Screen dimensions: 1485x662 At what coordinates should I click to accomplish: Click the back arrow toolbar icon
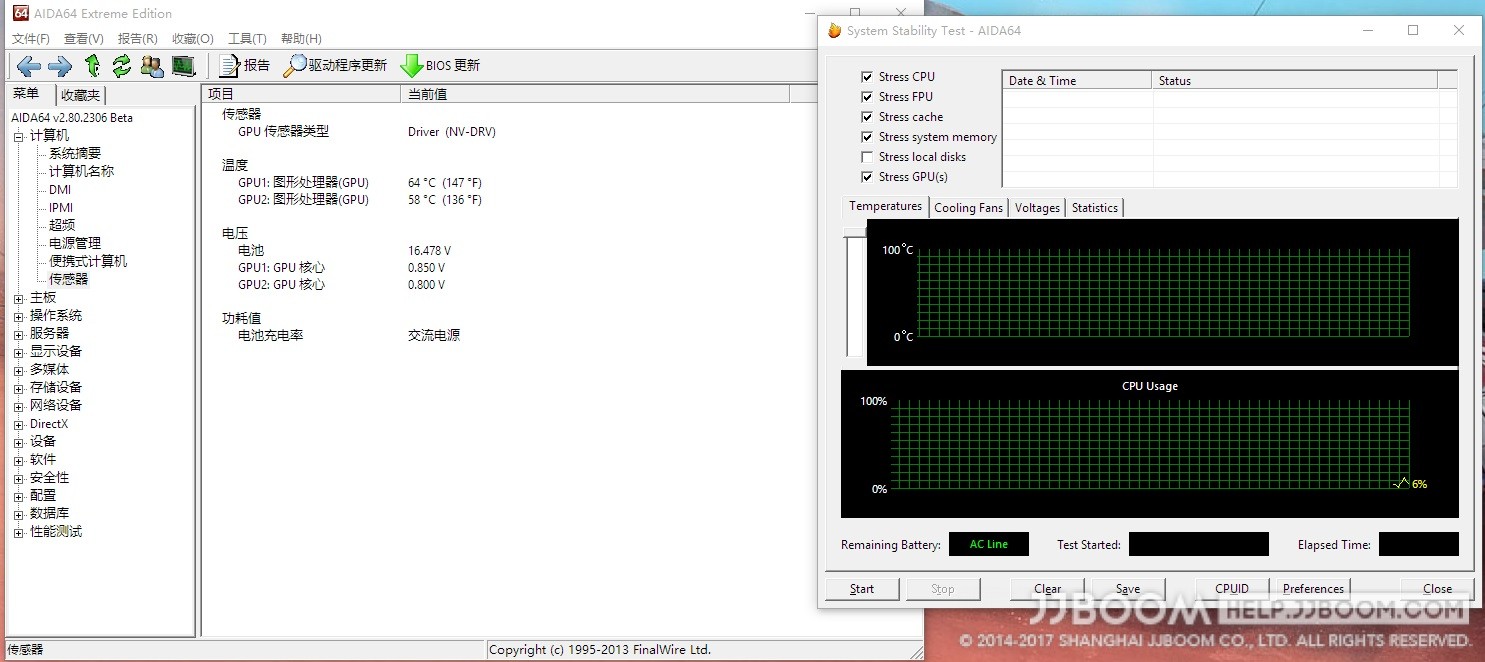click(x=28, y=66)
